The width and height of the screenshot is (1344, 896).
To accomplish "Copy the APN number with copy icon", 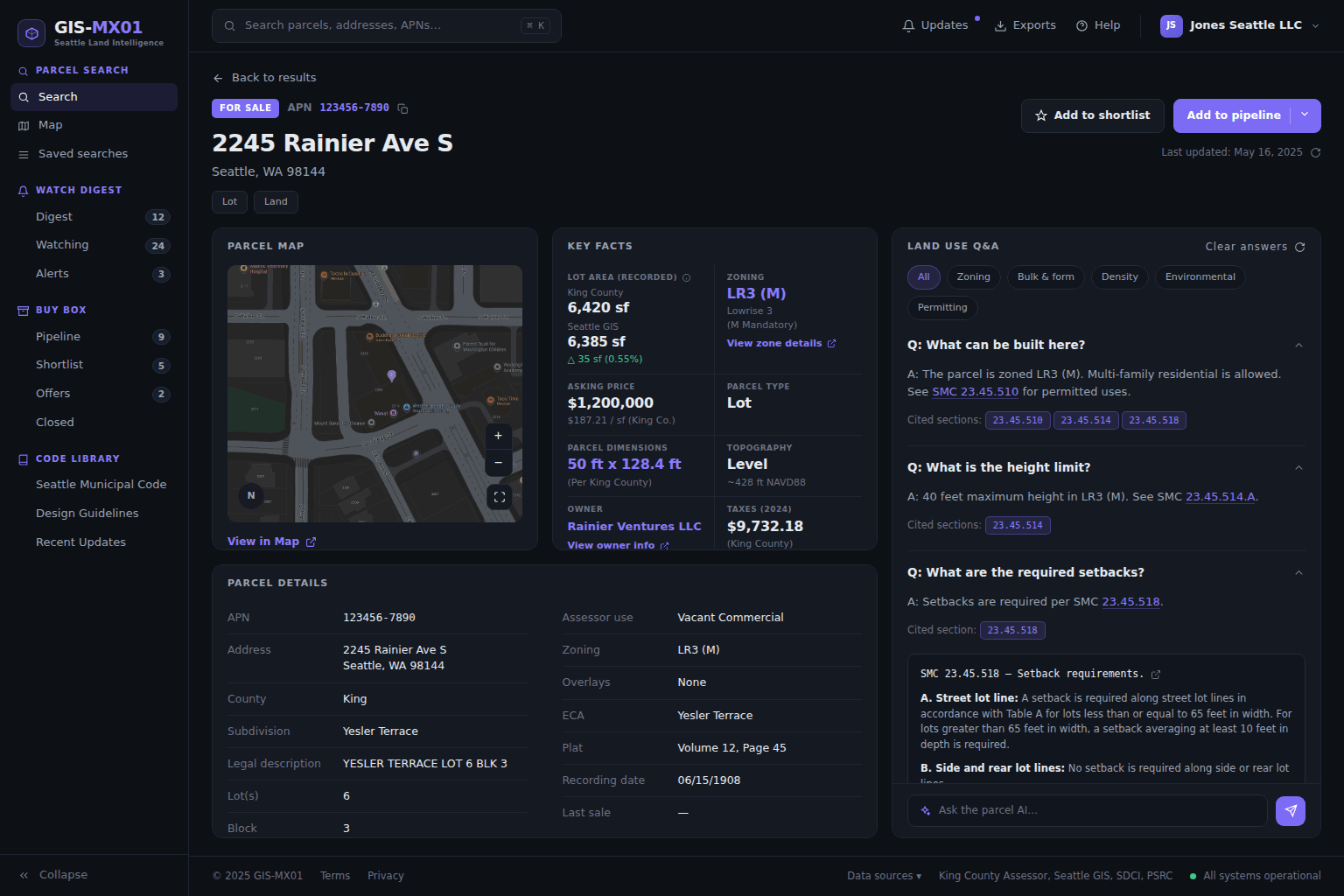I will [402, 108].
